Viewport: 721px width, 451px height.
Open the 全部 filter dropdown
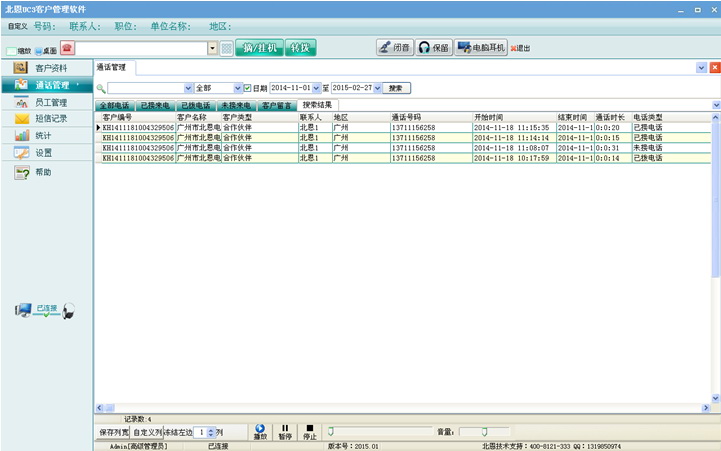tap(237, 88)
